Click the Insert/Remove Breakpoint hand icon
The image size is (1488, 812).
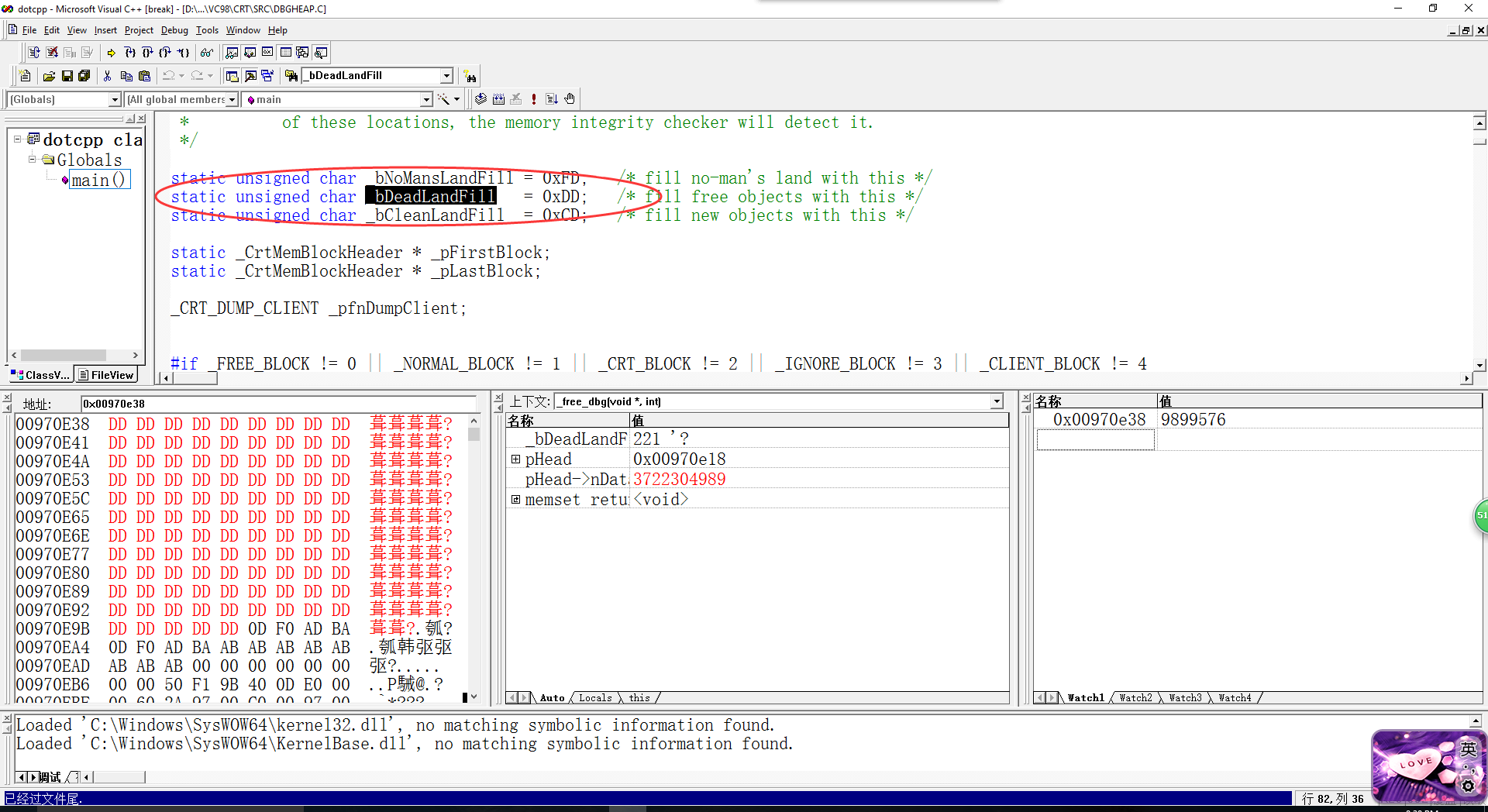tap(570, 99)
